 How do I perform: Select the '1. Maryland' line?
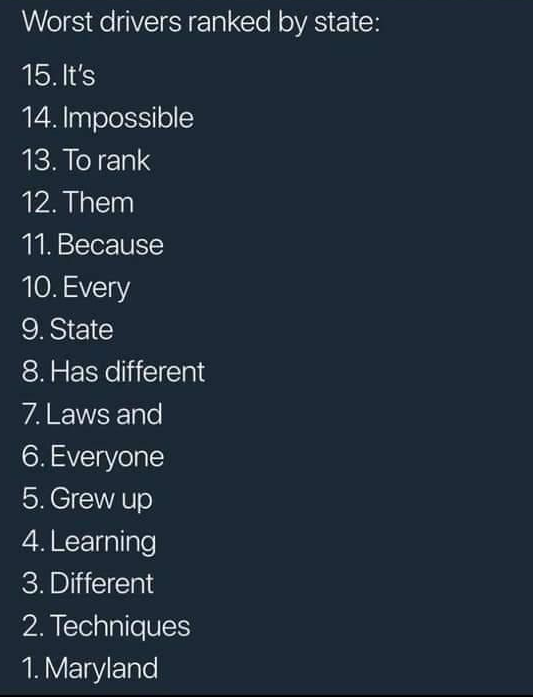(x=90, y=669)
